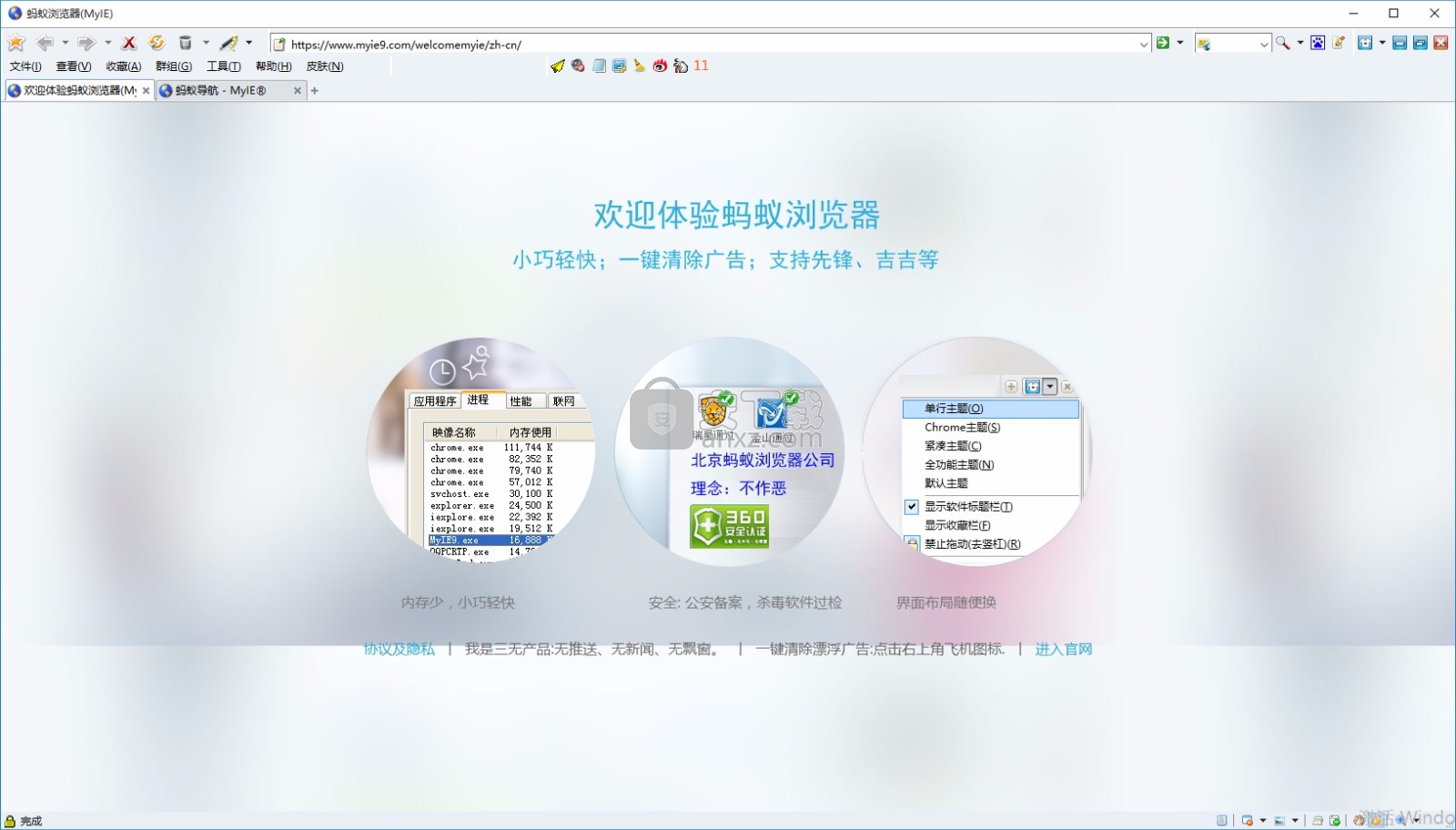Open the skin shirt icon dropdown arrow
Image resolution: width=1456 pixels, height=830 pixels.
coord(1382,43)
